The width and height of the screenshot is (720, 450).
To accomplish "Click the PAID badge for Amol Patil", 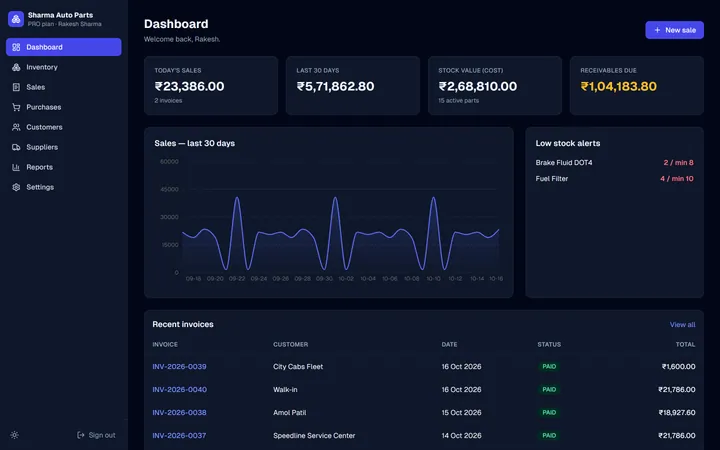I will [x=549, y=412].
